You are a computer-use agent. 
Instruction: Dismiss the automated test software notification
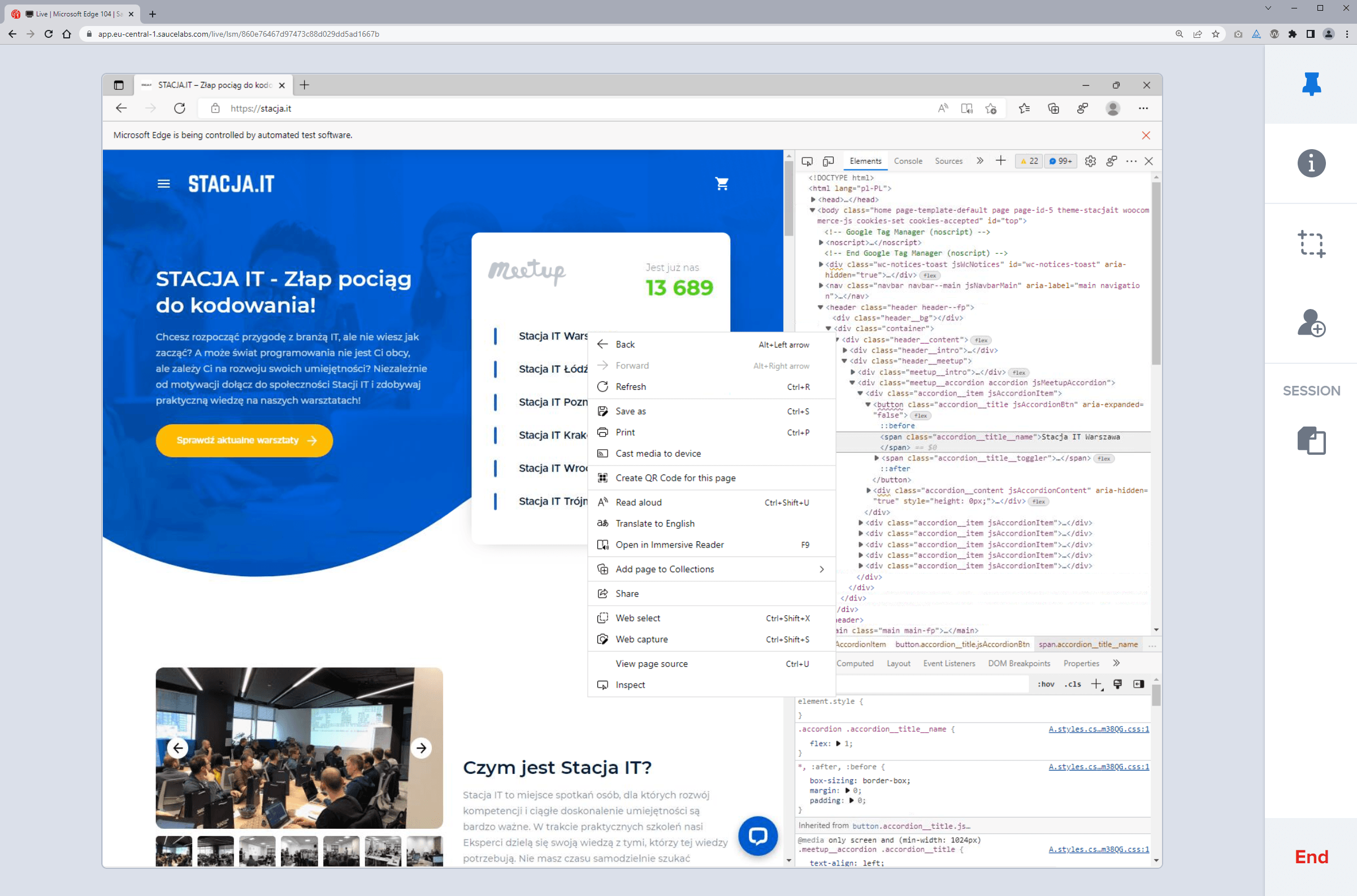[1146, 136]
